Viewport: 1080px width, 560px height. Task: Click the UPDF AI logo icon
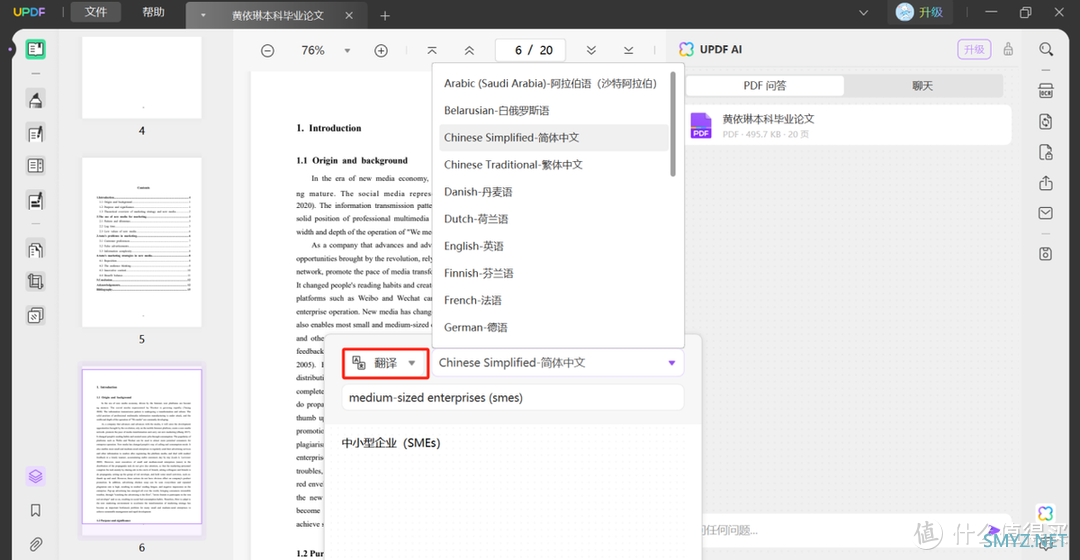pyautogui.click(x=686, y=50)
